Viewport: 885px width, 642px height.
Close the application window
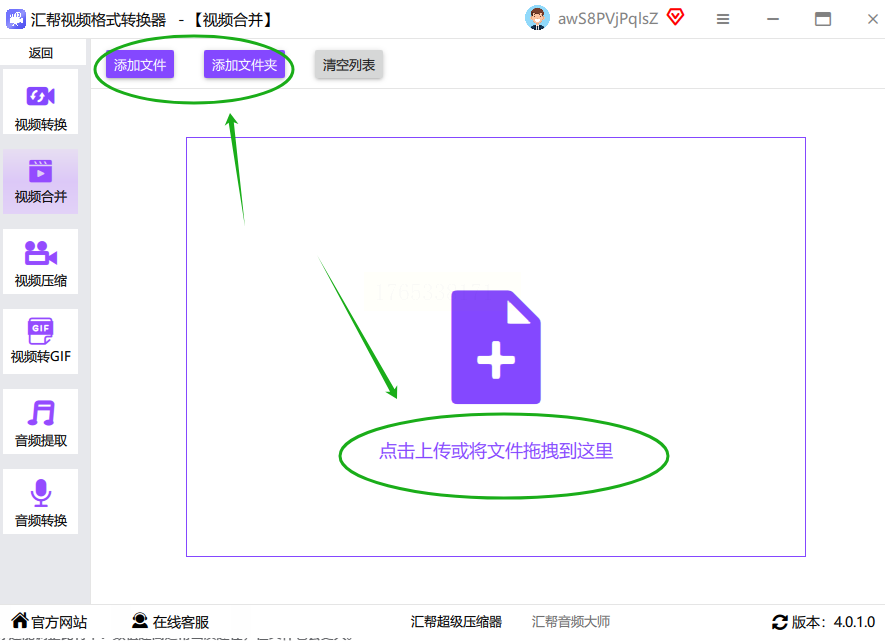pyautogui.click(x=873, y=19)
